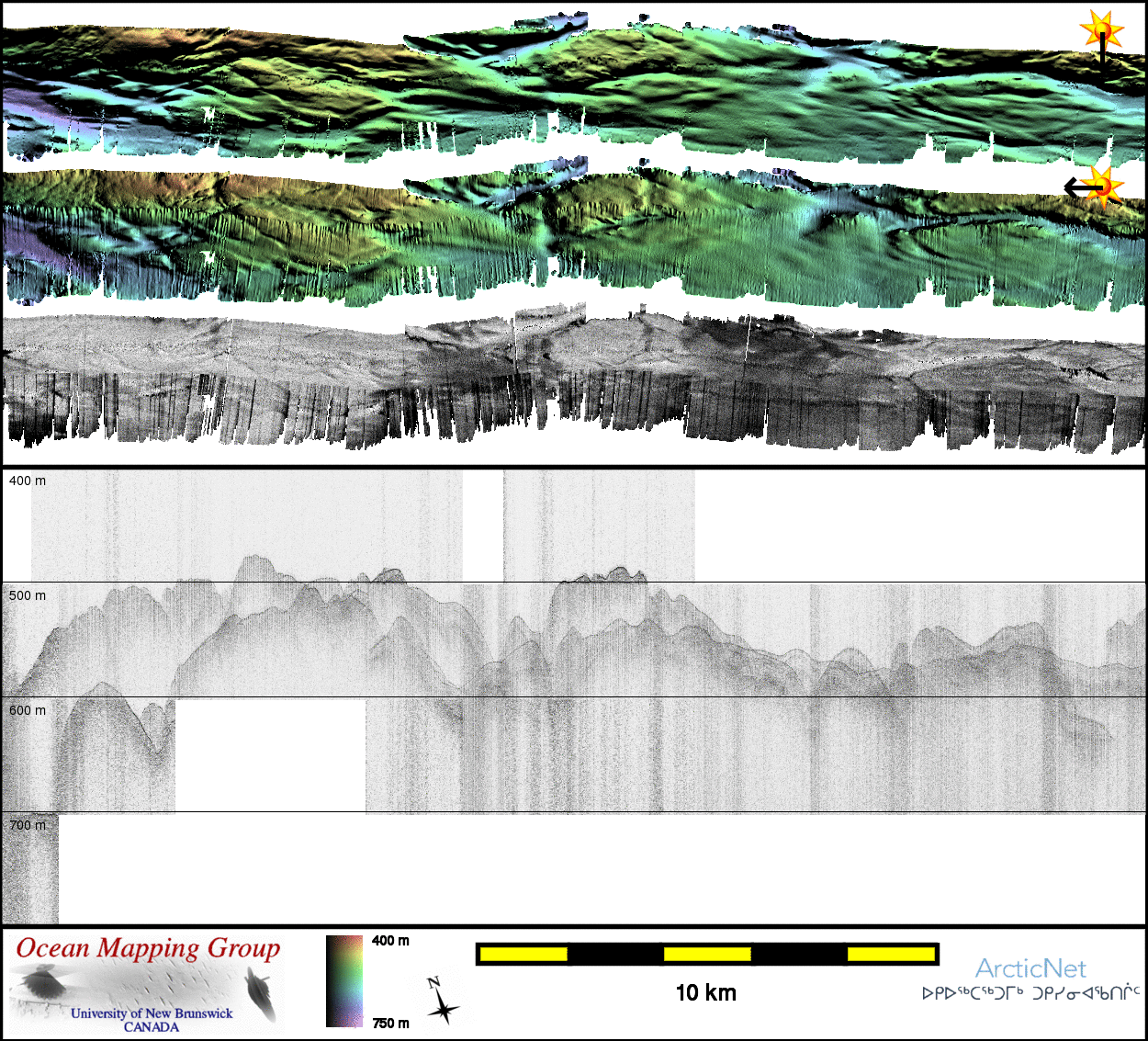Open the Ocean Mapping Group title link

(x=148, y=948)
